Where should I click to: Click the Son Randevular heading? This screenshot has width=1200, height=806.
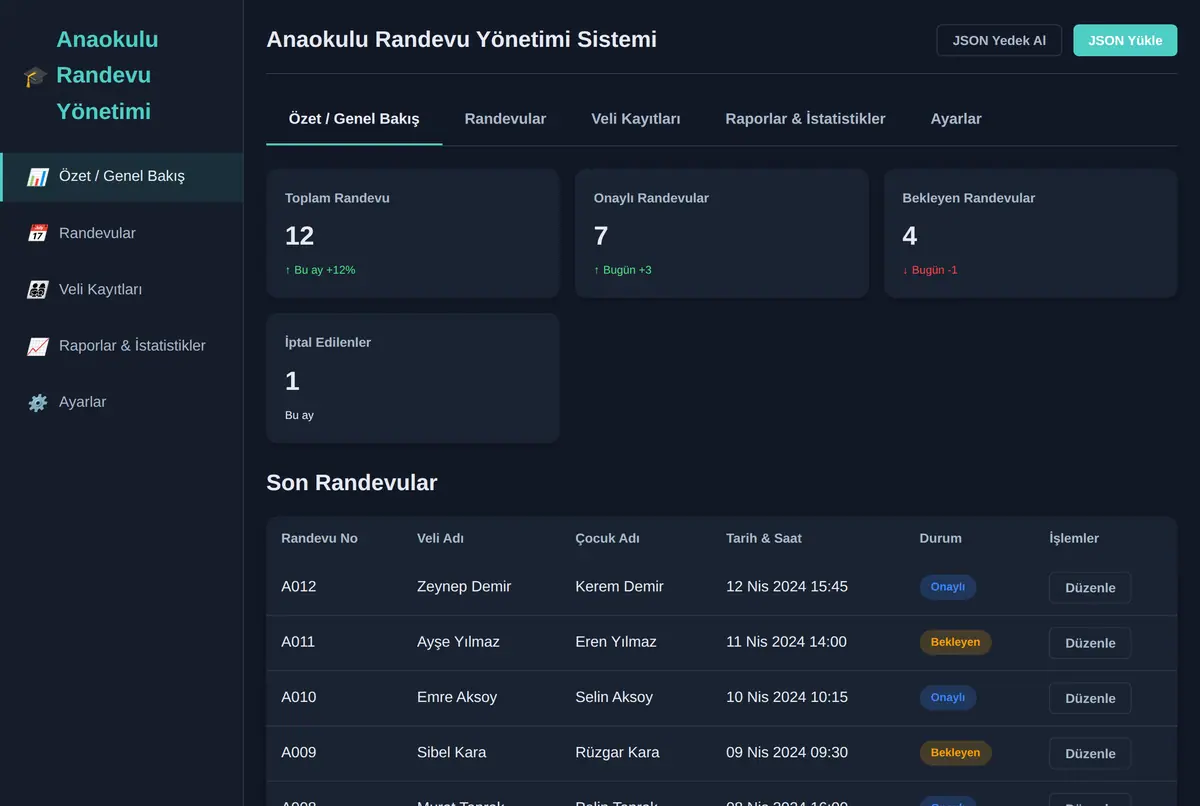352,483
